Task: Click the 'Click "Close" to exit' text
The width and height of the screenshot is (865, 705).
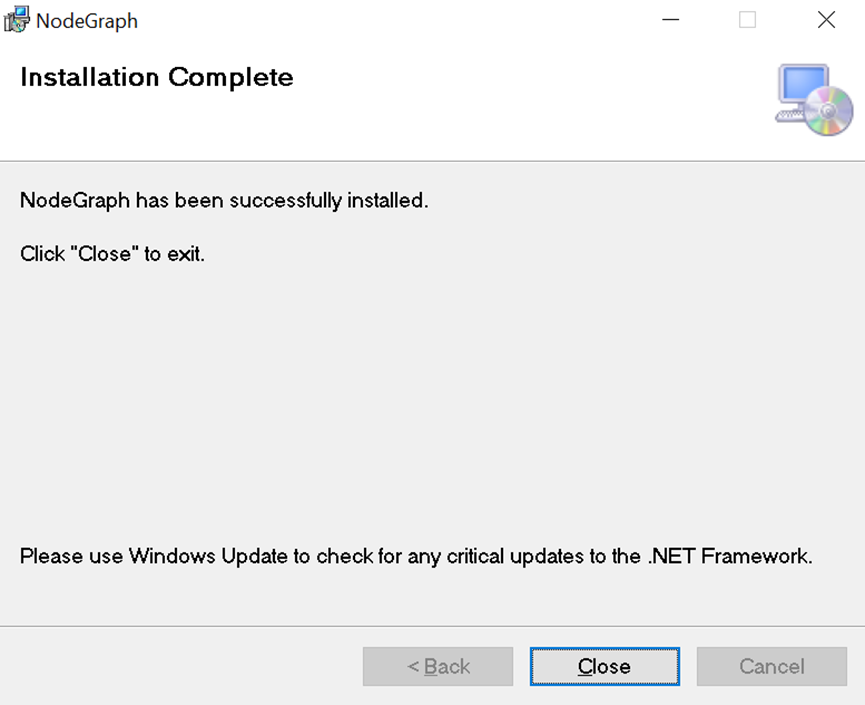Action: tap(112, 254)
